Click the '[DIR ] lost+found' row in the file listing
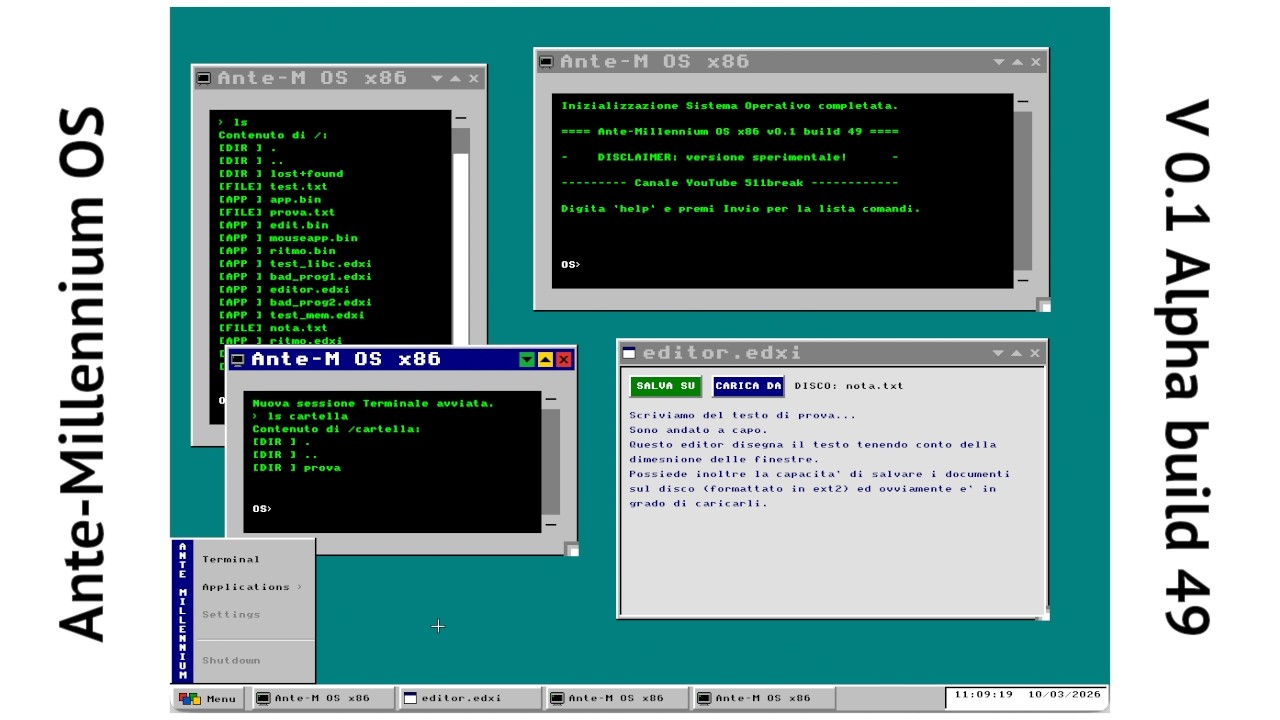 pos(281,174)
